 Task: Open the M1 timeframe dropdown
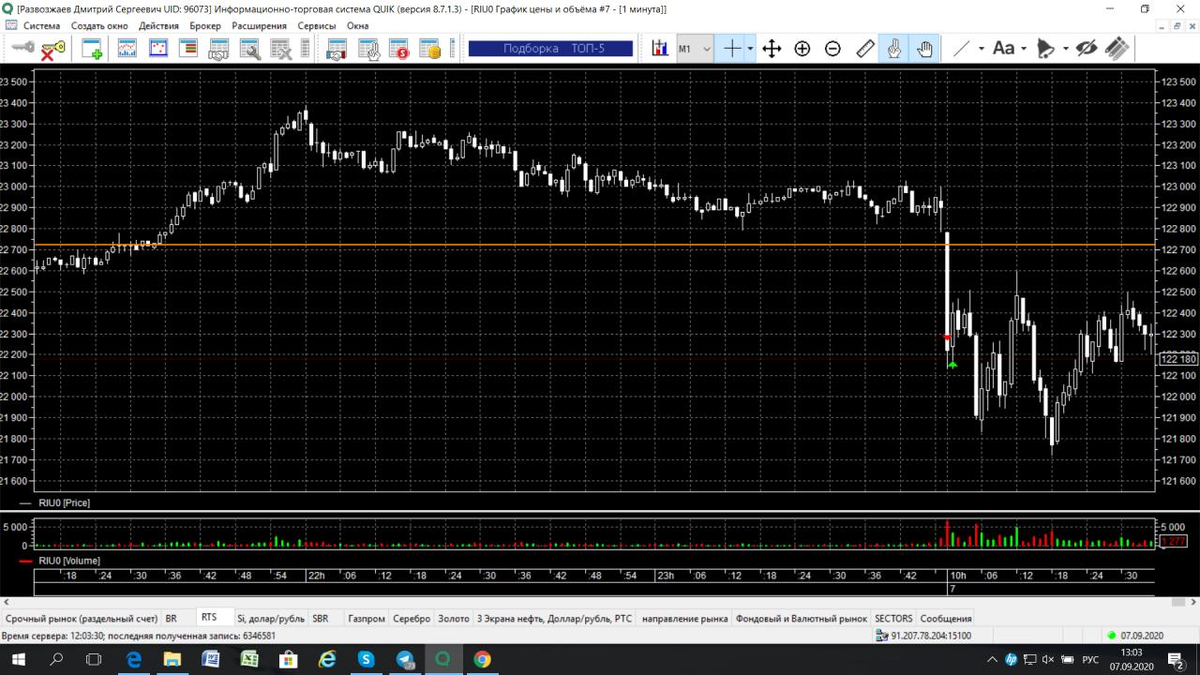click(x=695, y=48)
